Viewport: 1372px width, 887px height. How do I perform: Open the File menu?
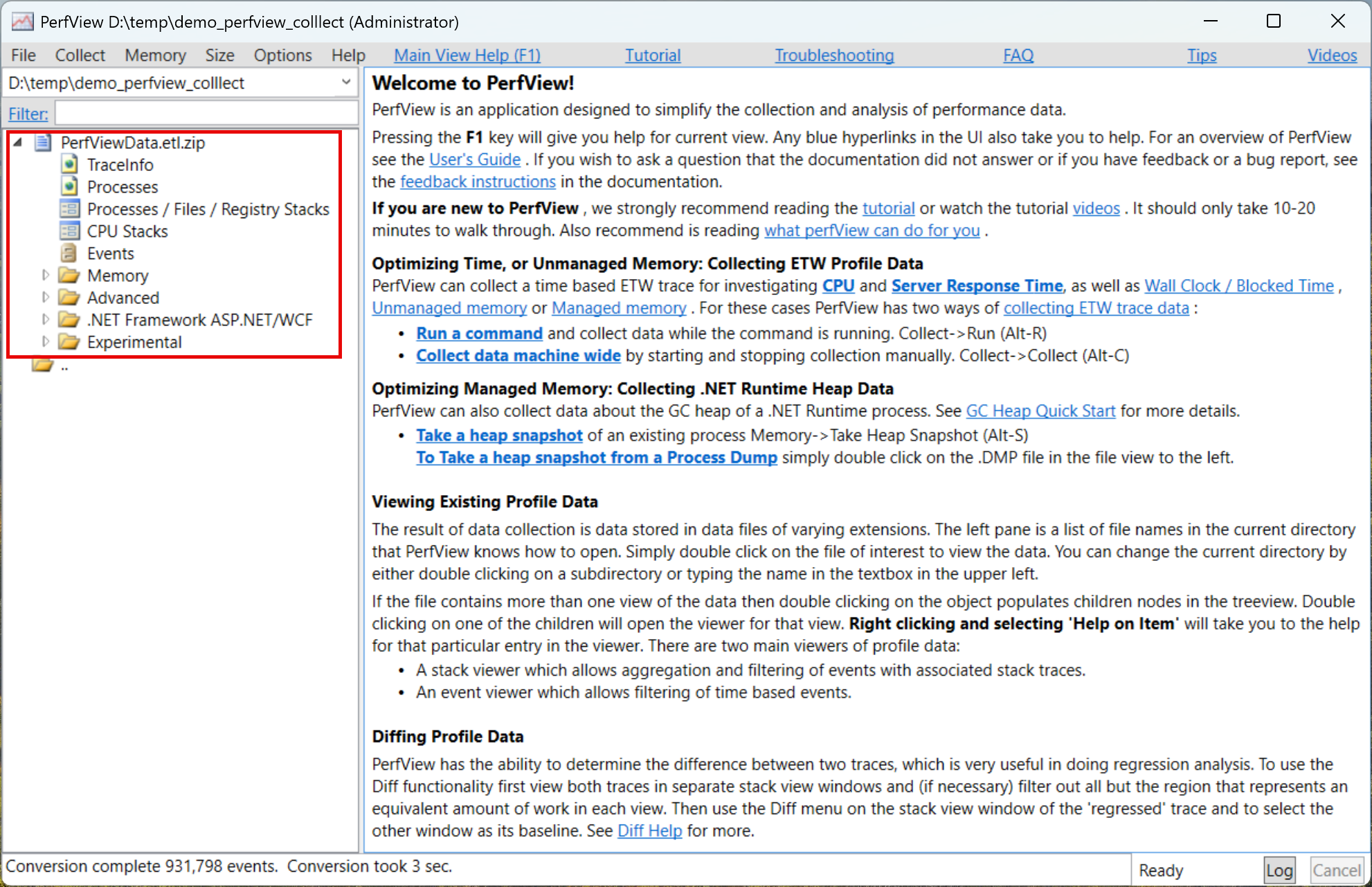pyautogui.click(x=24, y=55)
